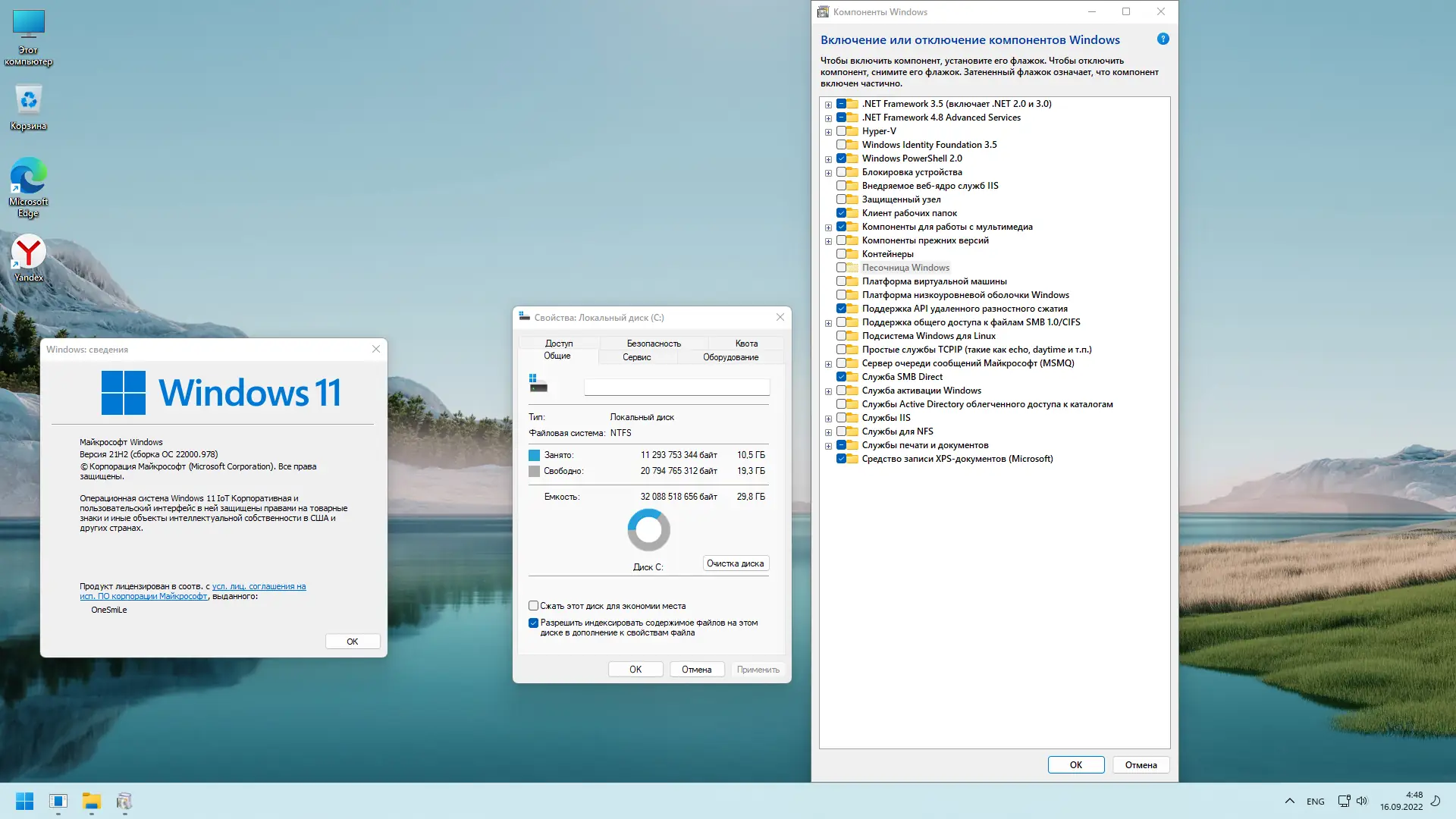Screen dimensions: 1456x819
Task: Click the volume speaker tray icon
Action: [x=1362, y=801]
